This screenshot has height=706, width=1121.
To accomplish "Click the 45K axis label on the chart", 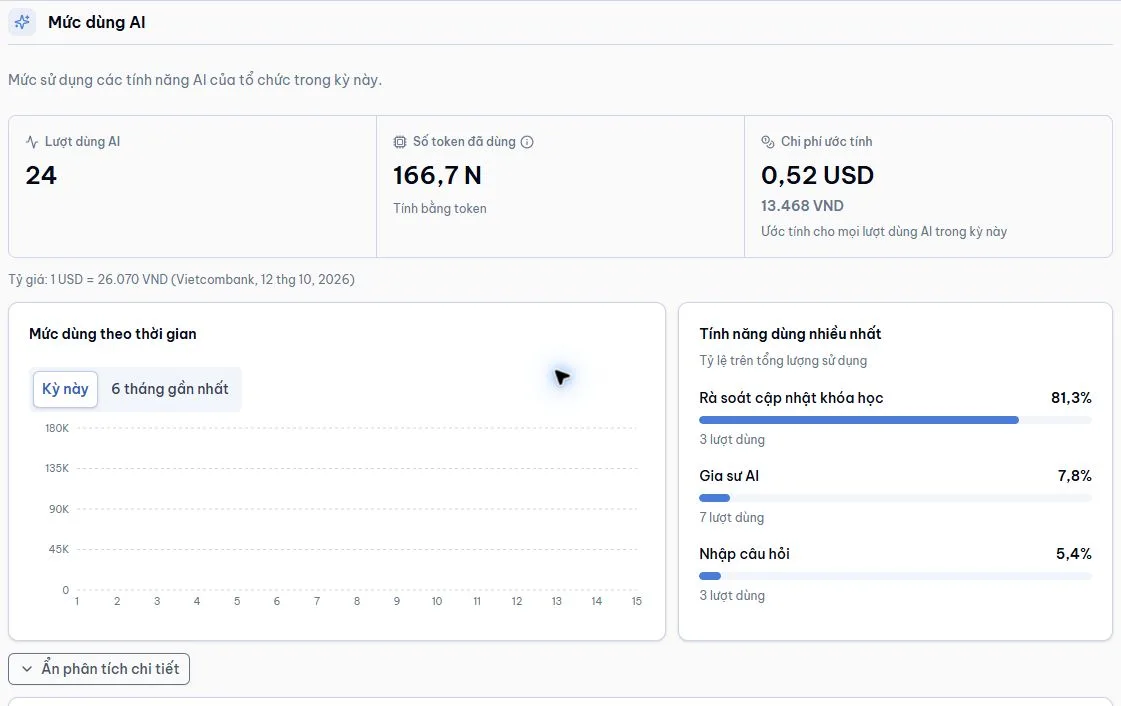I will (x=59, y=549).
